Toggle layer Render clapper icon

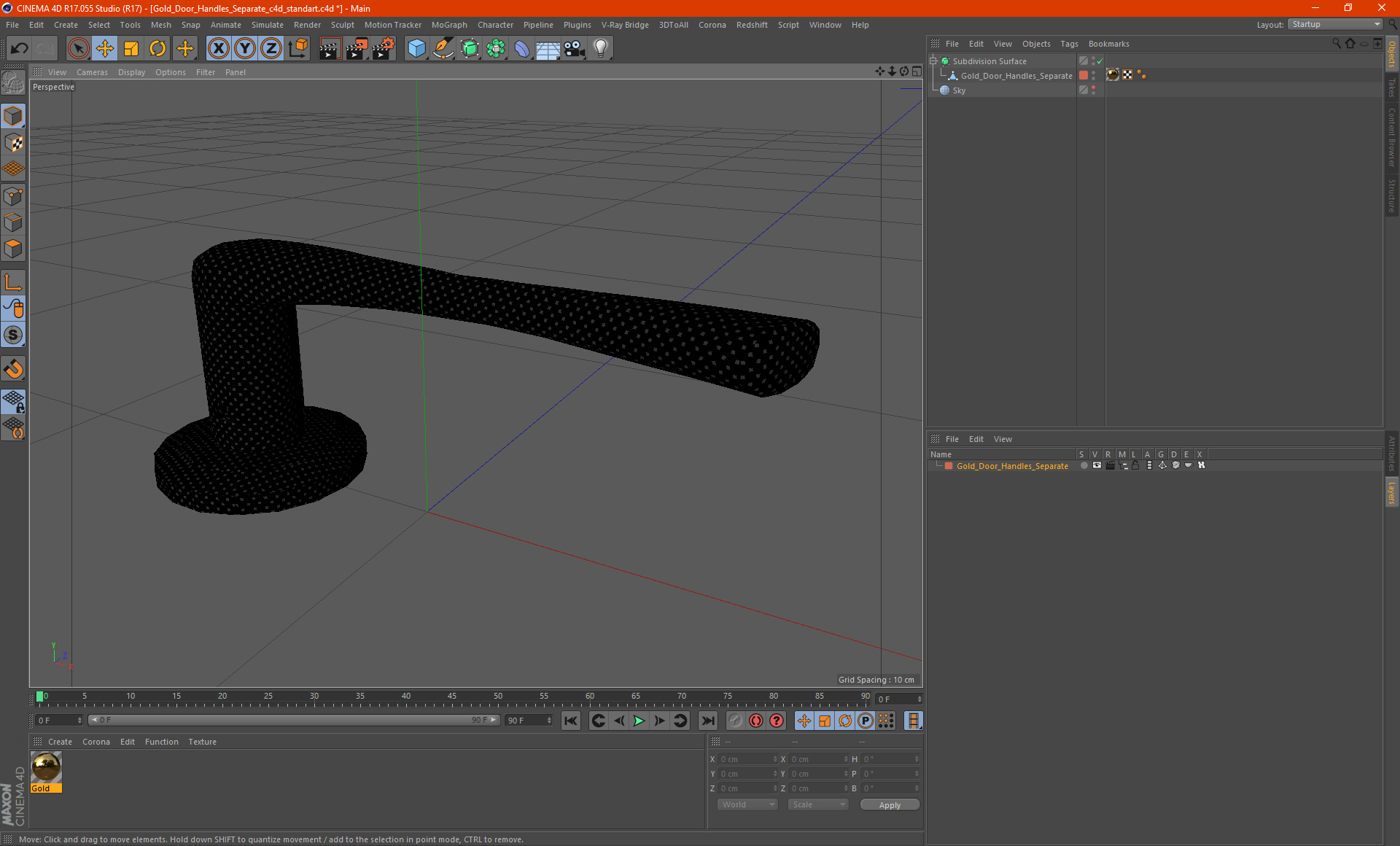click(x=1110, y=465)
